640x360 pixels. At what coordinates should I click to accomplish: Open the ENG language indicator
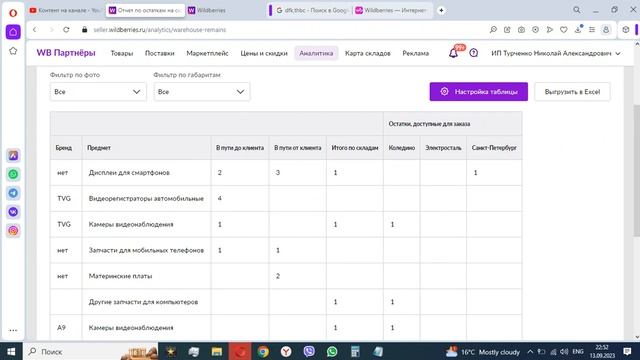[x=578, y=351]
